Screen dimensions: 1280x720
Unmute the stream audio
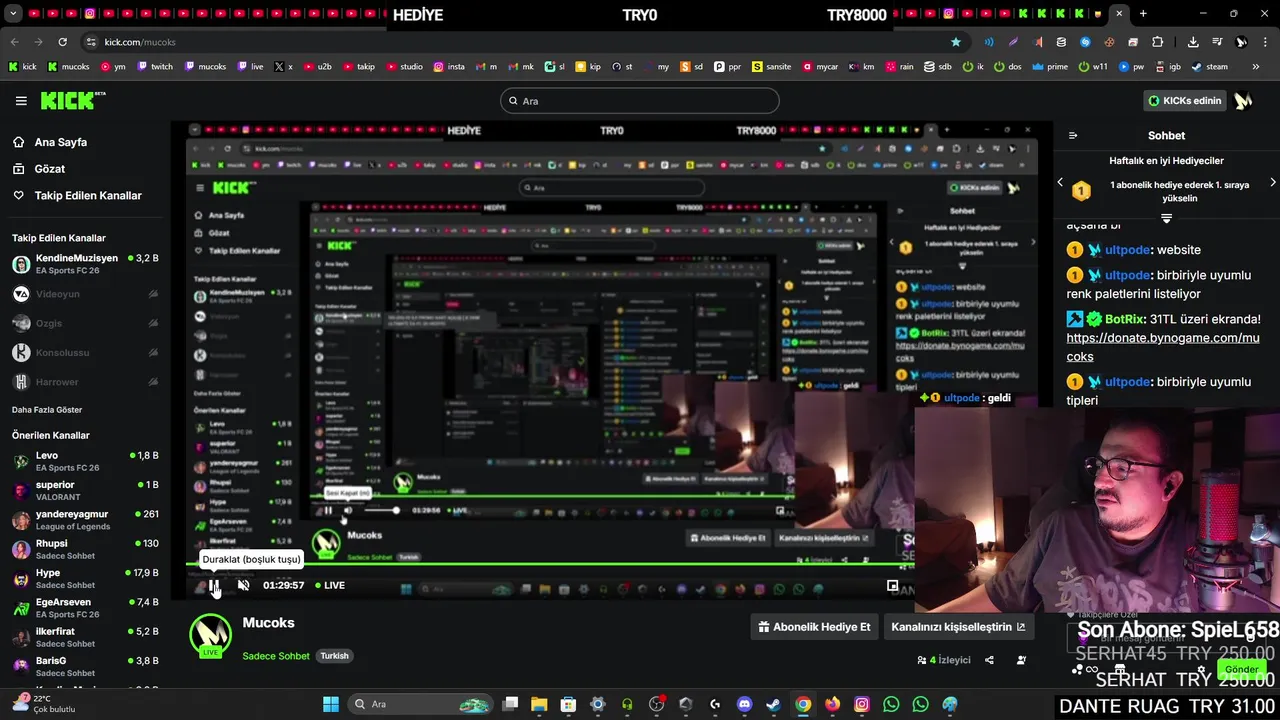click(x=243, y=586)
